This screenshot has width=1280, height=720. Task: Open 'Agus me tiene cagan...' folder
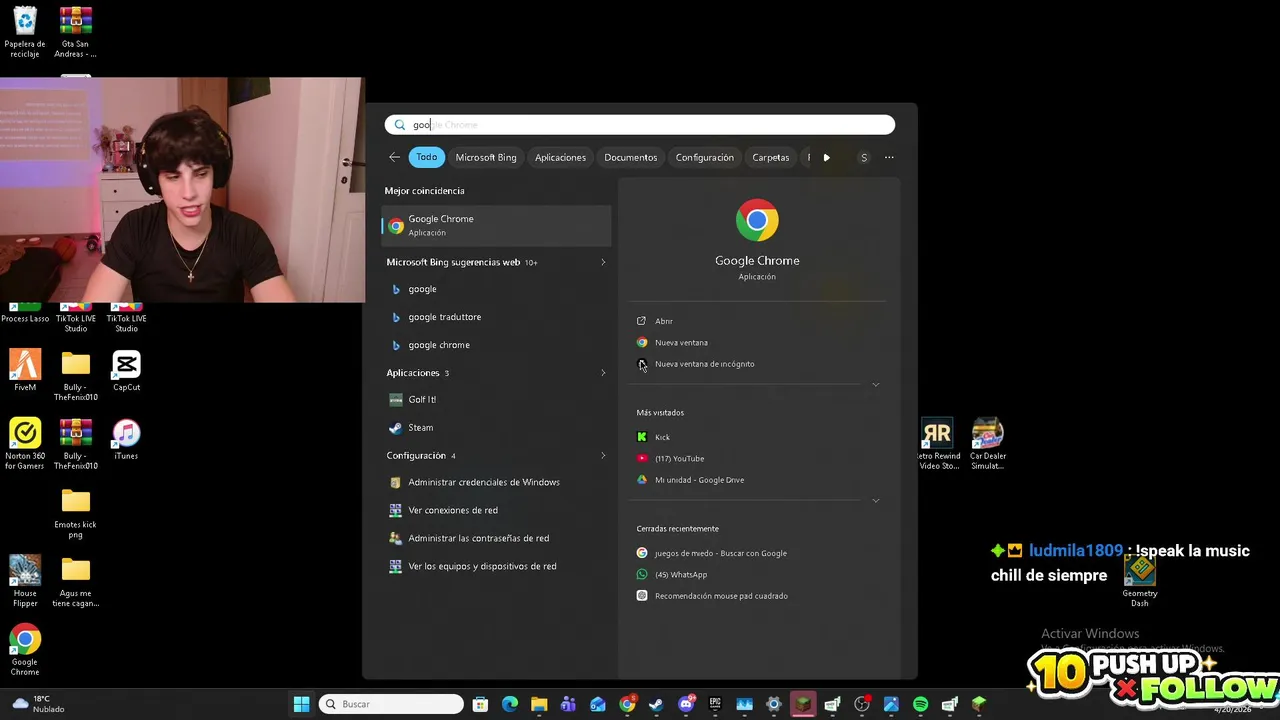click(76, 581)
